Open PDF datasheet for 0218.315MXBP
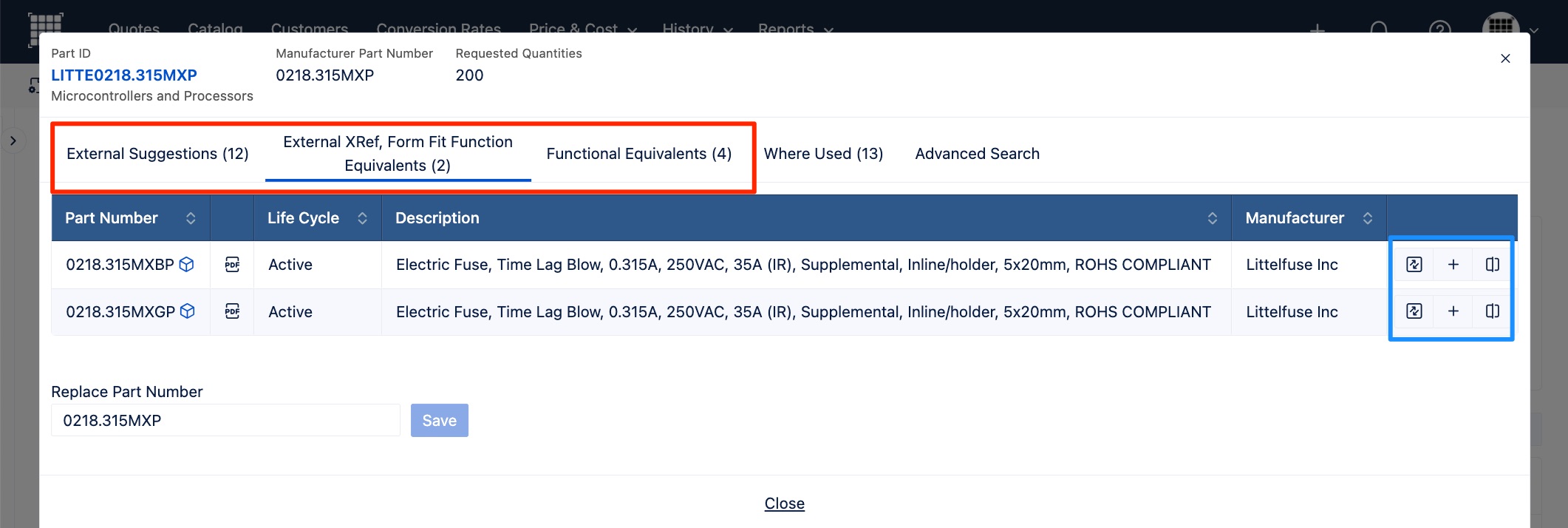 [232, 265]
